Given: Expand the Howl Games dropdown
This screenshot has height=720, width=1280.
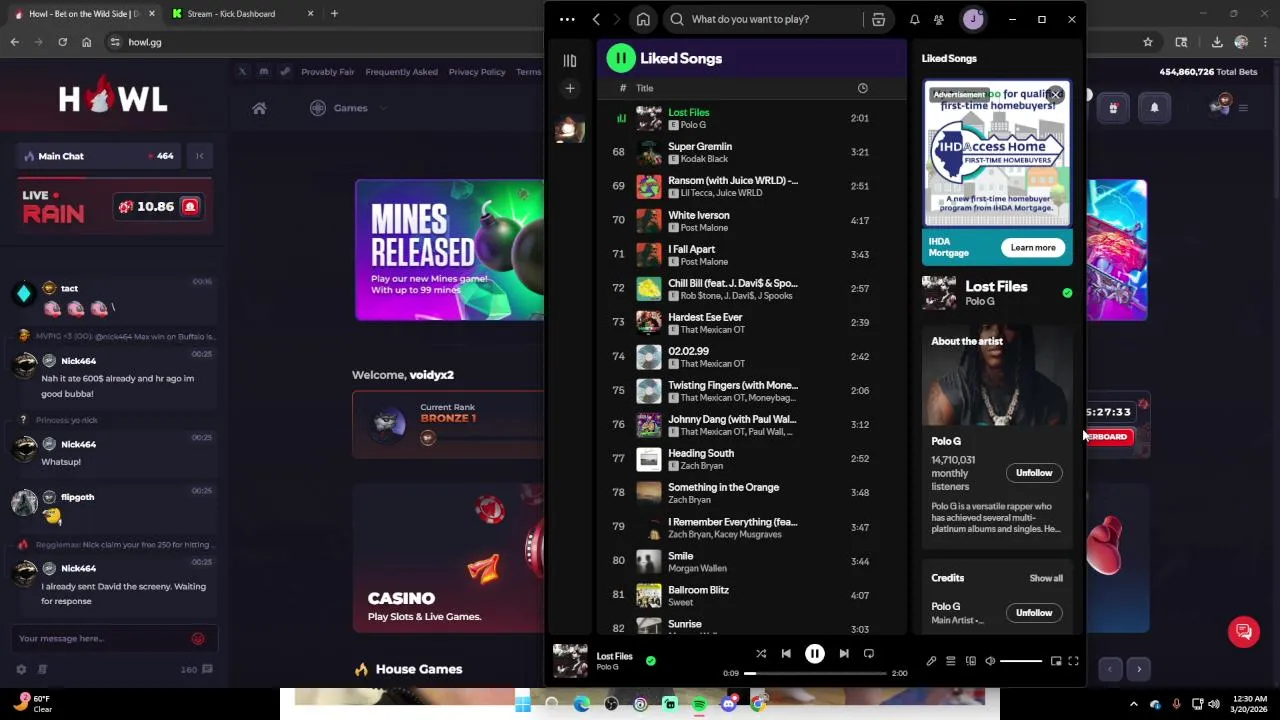Looking at the screenshot, I should 349,108.
